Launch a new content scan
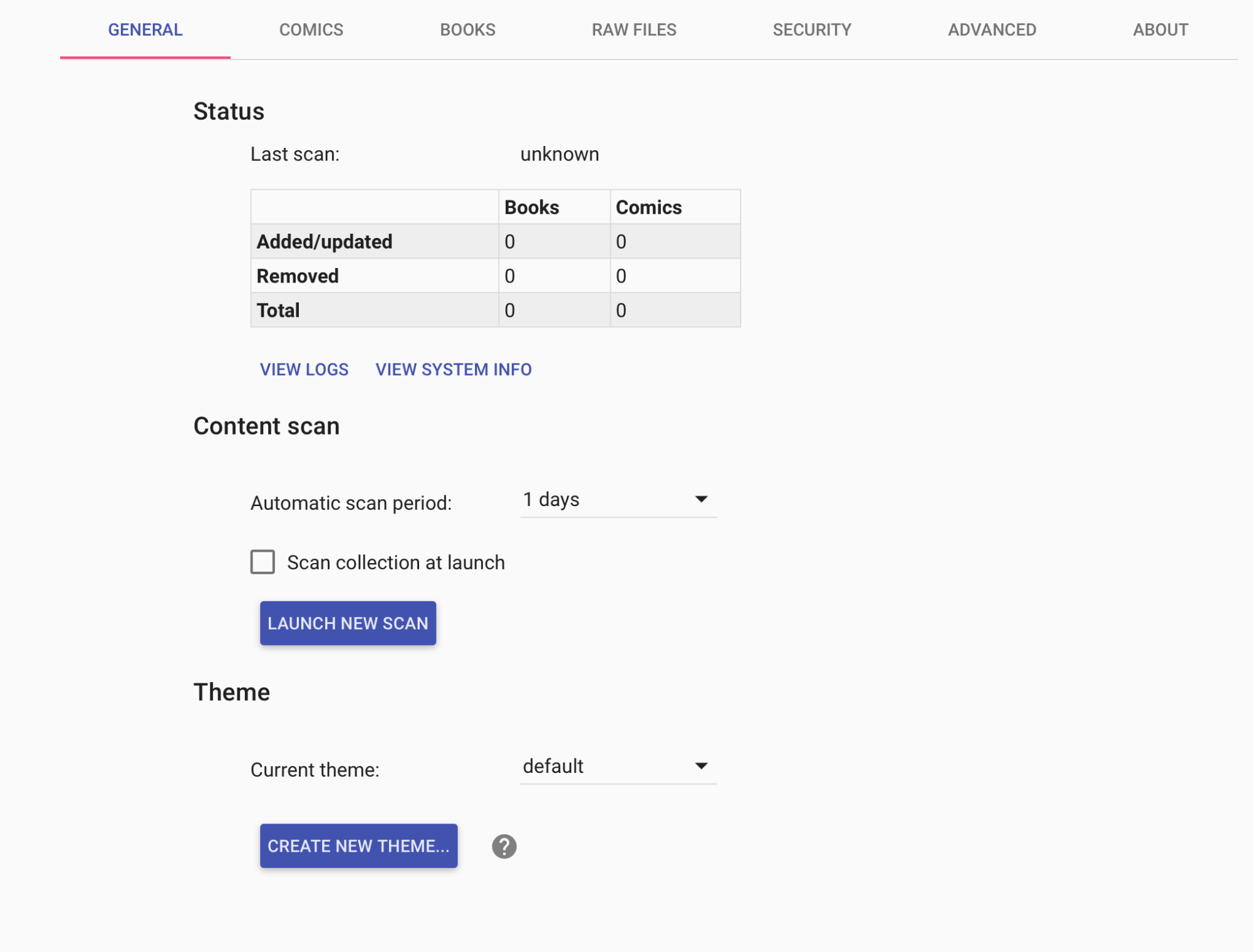The image size is (1253, 952). coord(348,623)
